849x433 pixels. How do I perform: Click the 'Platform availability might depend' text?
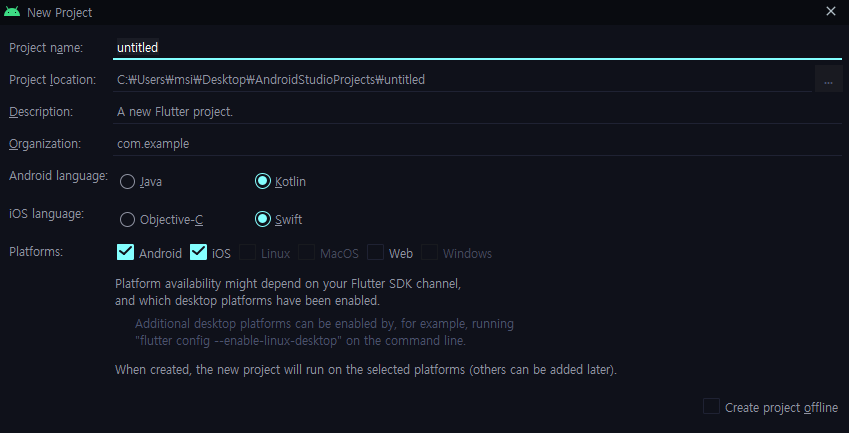point(288,284)
